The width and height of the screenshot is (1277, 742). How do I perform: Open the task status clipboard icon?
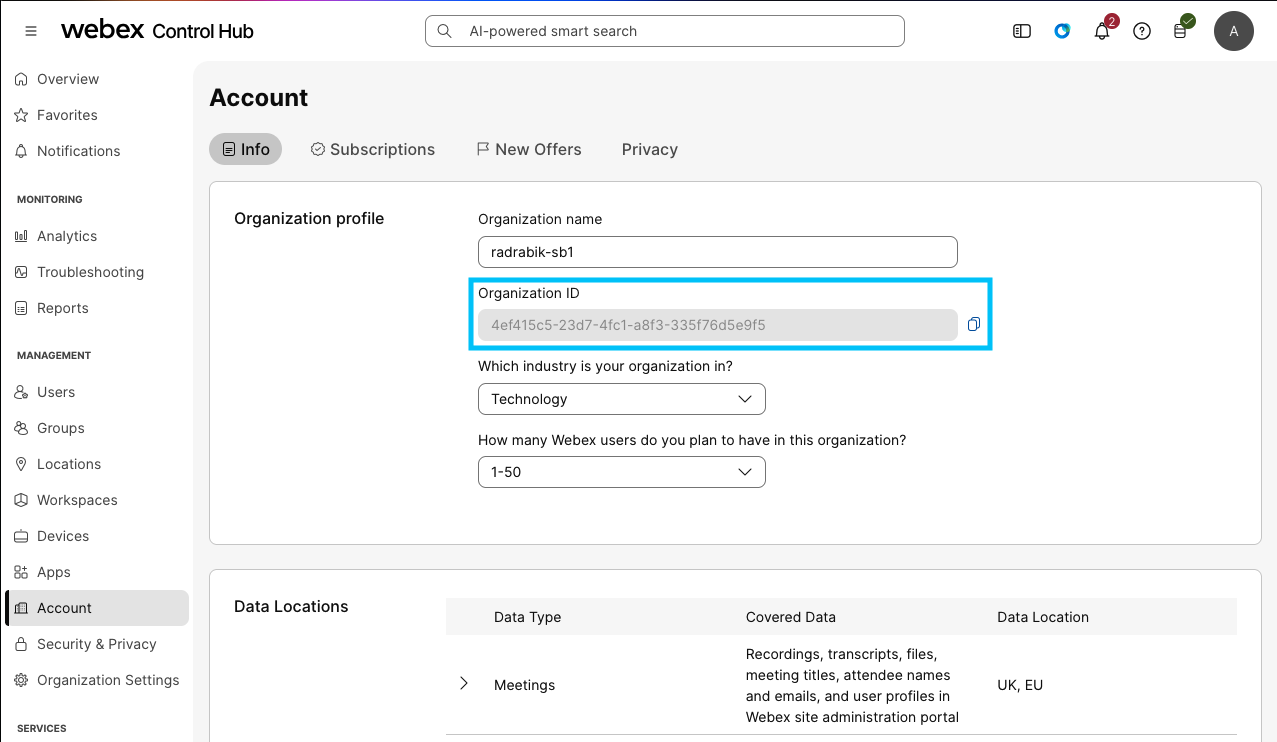pos(1181,29)
